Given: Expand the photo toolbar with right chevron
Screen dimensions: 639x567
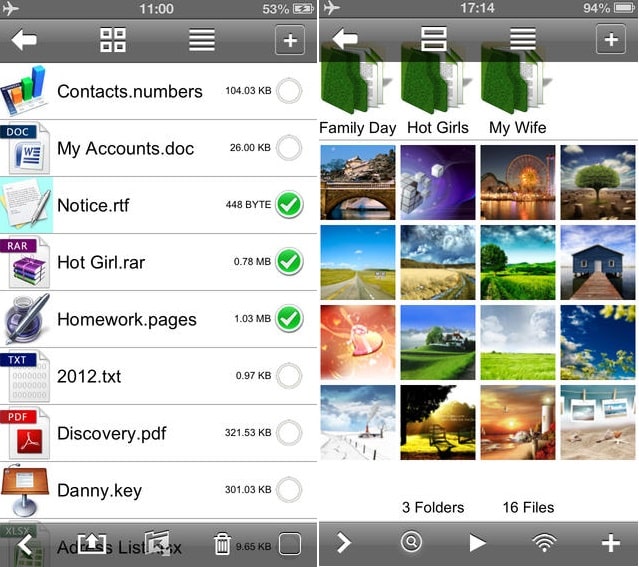Looking at the screenshot, I should click(344, 543).
